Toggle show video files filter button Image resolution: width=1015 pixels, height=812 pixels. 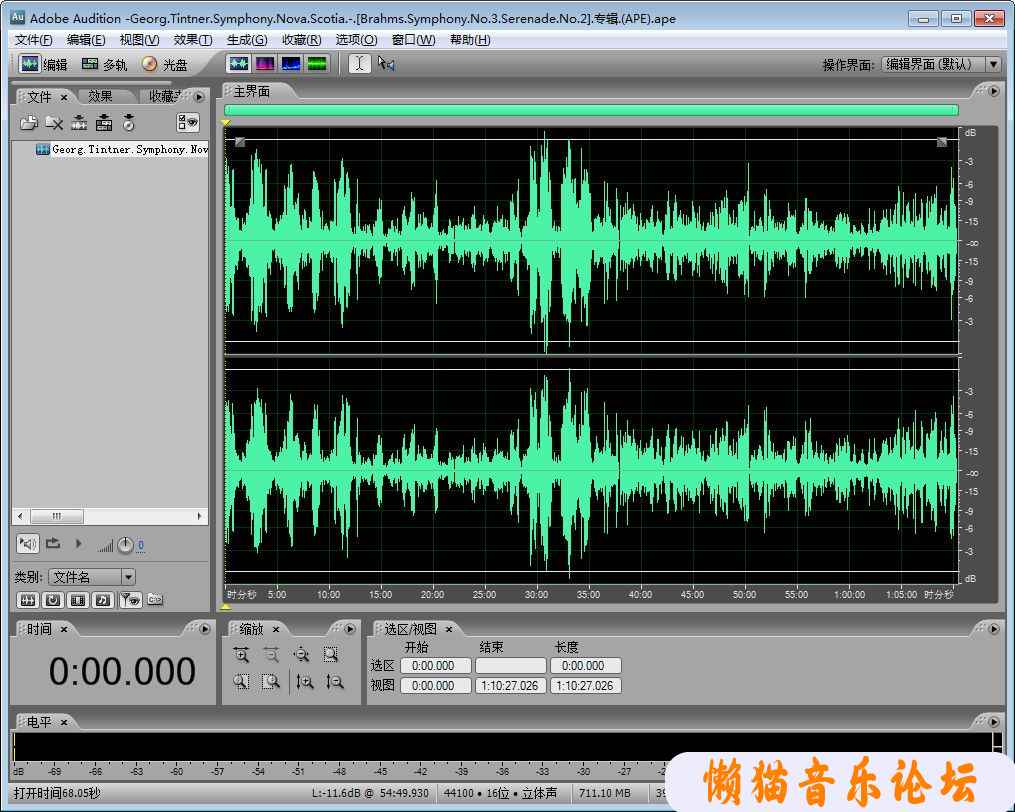pos(78,600)
